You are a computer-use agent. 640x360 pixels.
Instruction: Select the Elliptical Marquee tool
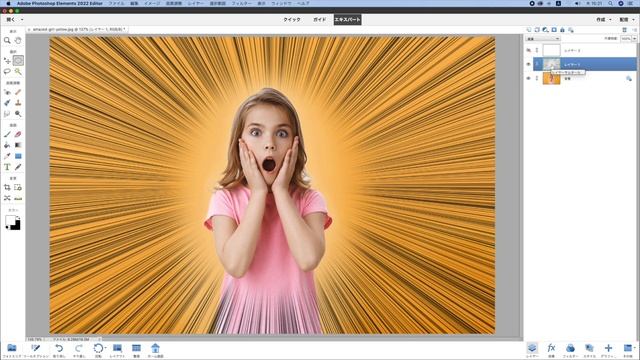(18, 61)
